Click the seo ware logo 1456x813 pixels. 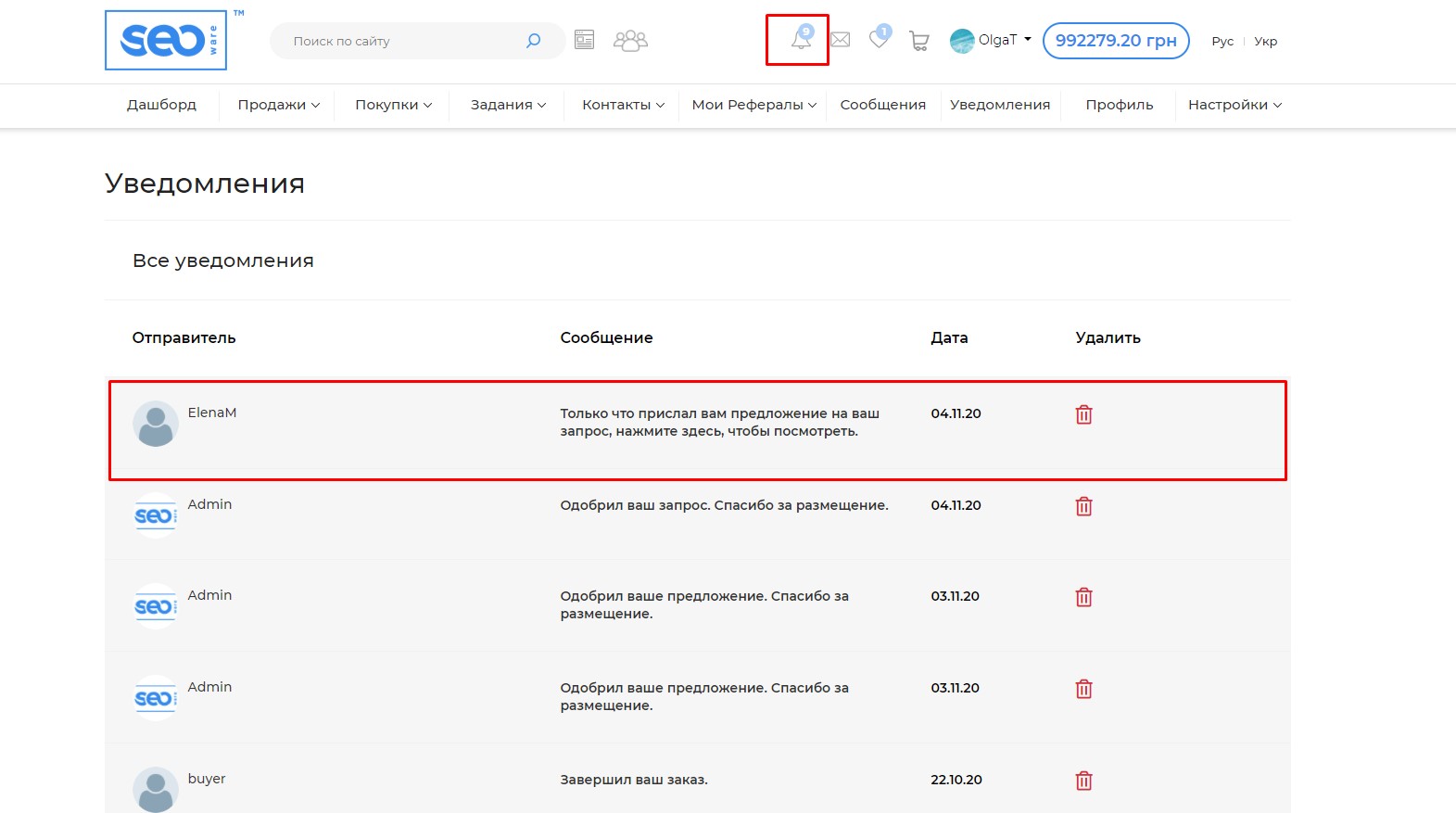tap(166, 41)
